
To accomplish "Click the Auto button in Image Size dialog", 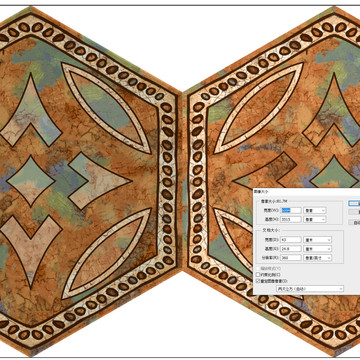I will point(354,222).
